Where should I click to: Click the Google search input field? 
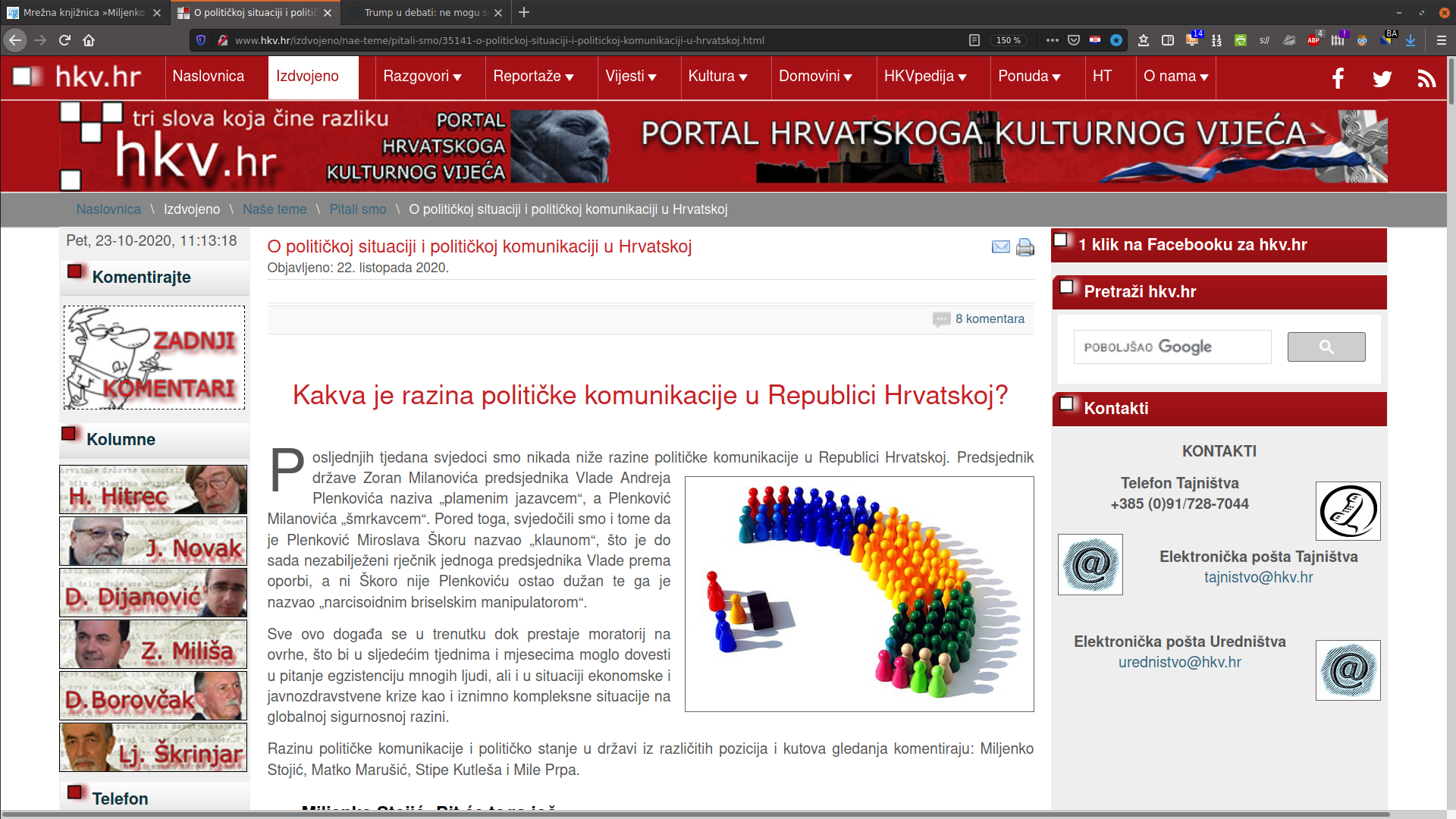pyautogui.click(x=1172, y=347)
